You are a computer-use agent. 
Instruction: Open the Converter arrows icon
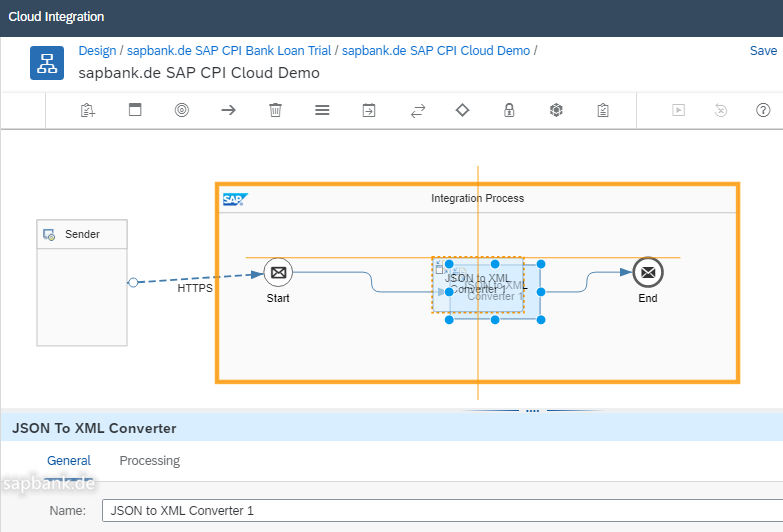(418, 110)
